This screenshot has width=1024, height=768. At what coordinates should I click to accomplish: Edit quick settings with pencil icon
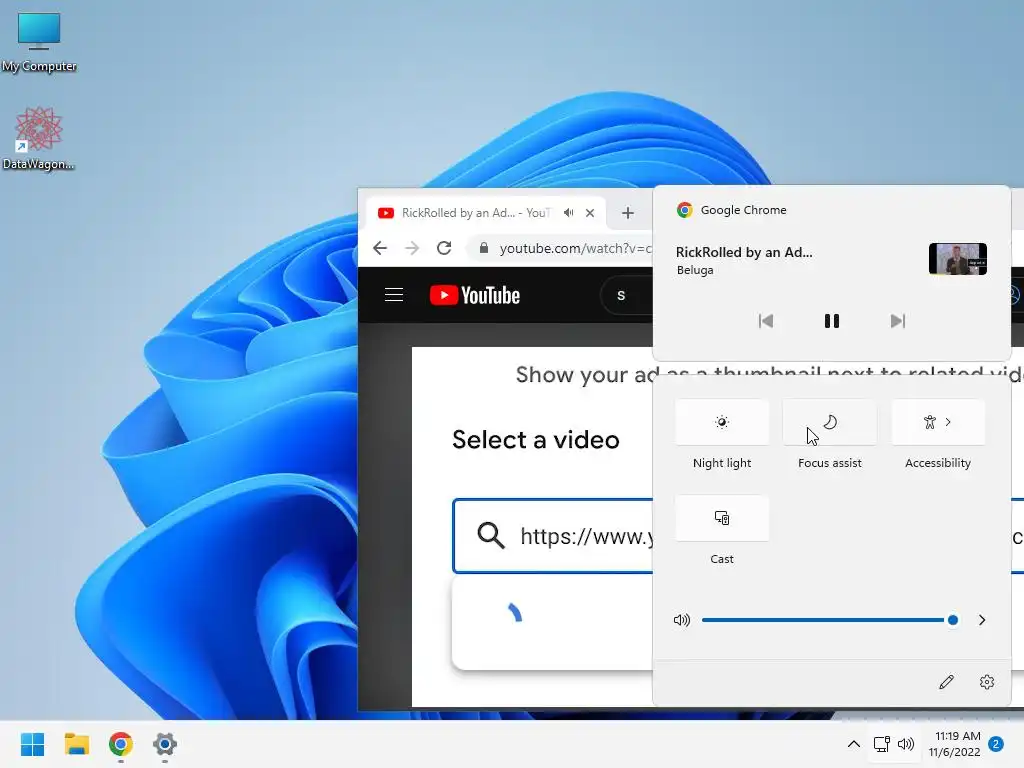click(946, 682)
